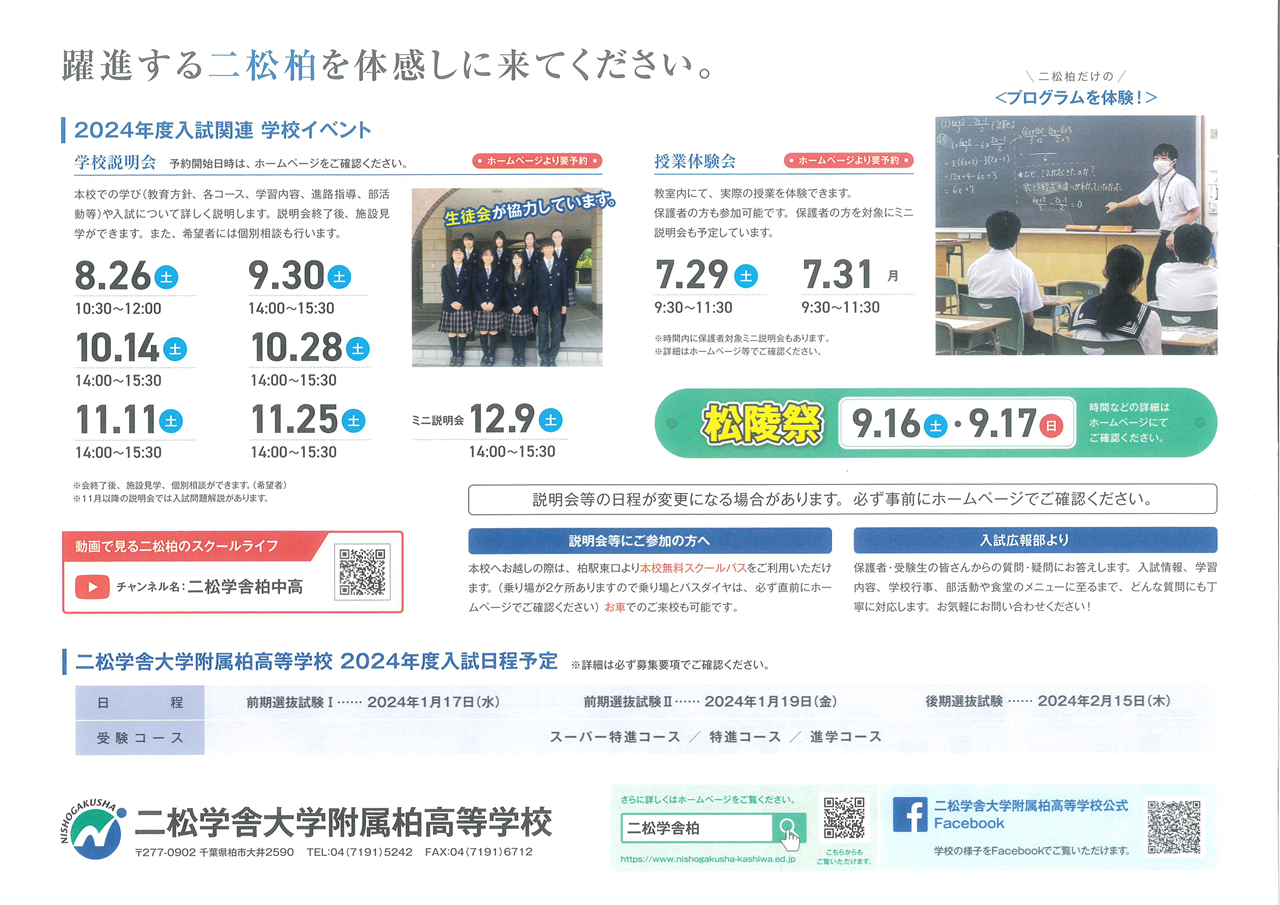
Task: Click 前期選抜試験Ⅰ 2024年1月17日(水)
Action: point(372,702)
